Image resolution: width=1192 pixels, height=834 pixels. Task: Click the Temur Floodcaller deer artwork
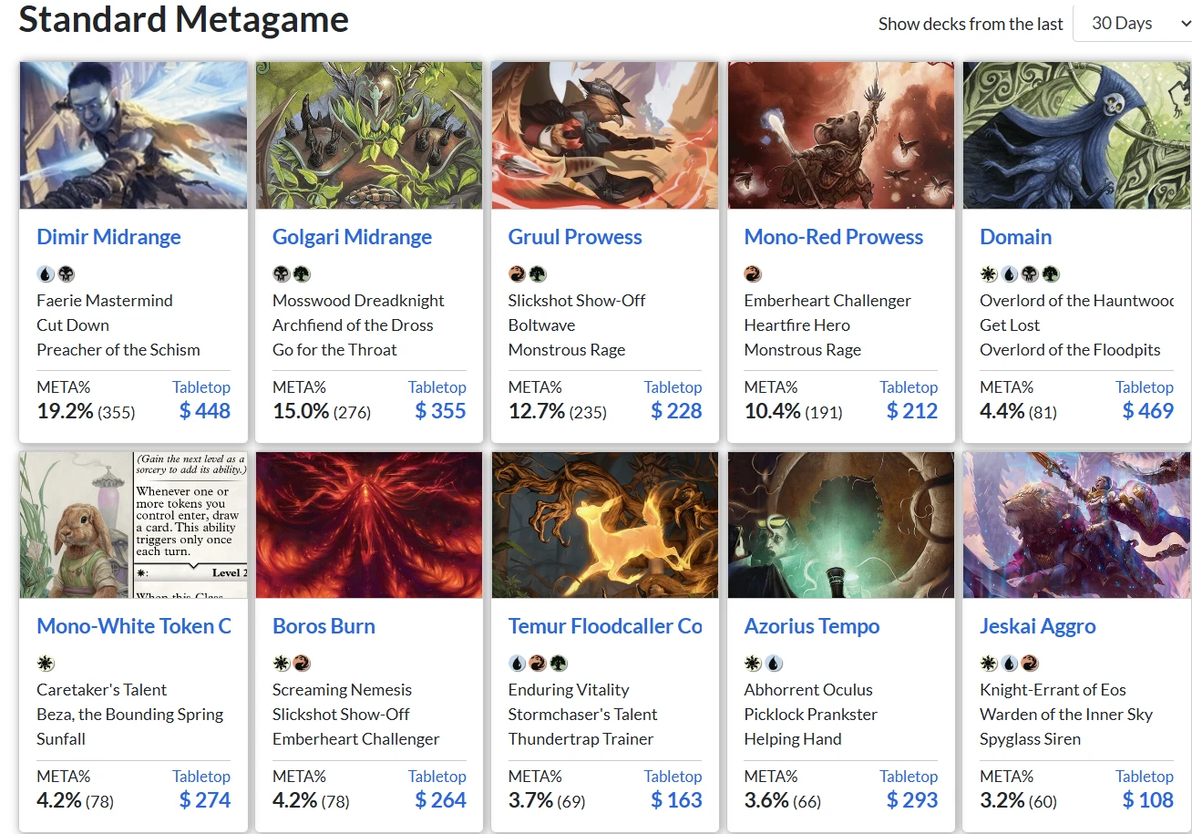coord(605,524)
